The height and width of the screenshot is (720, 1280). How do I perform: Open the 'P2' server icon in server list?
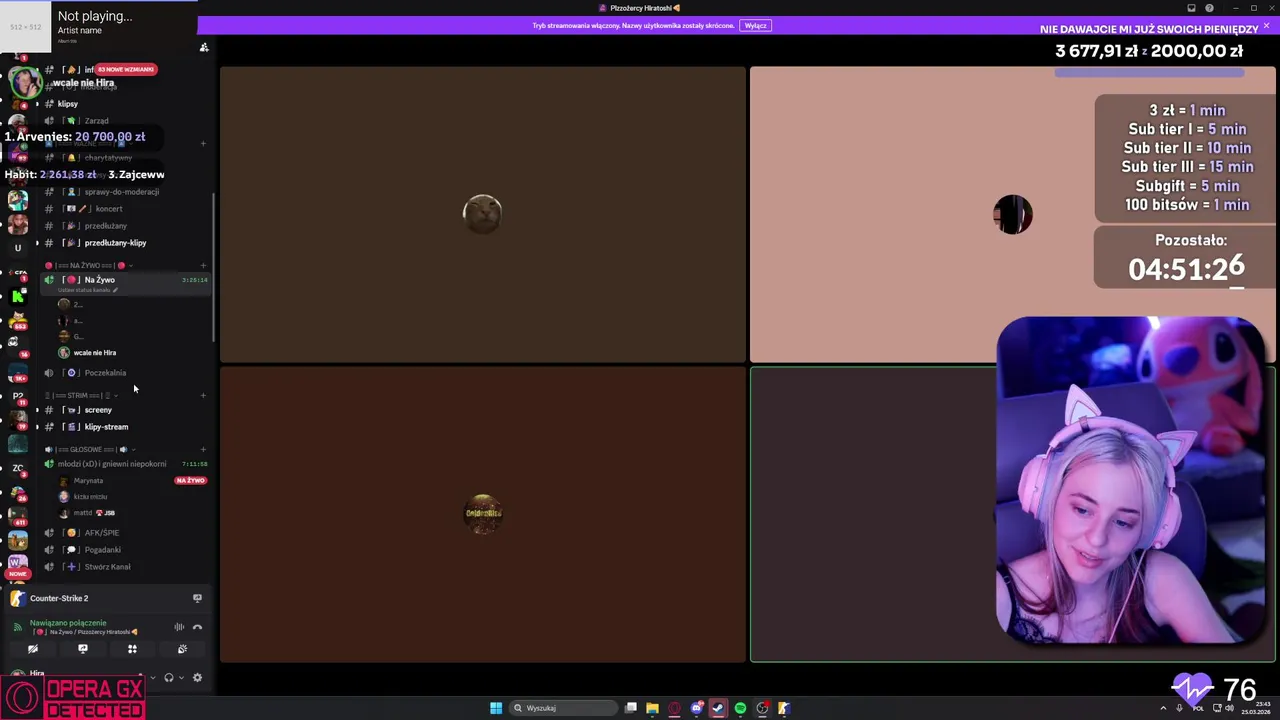(18, 396)
